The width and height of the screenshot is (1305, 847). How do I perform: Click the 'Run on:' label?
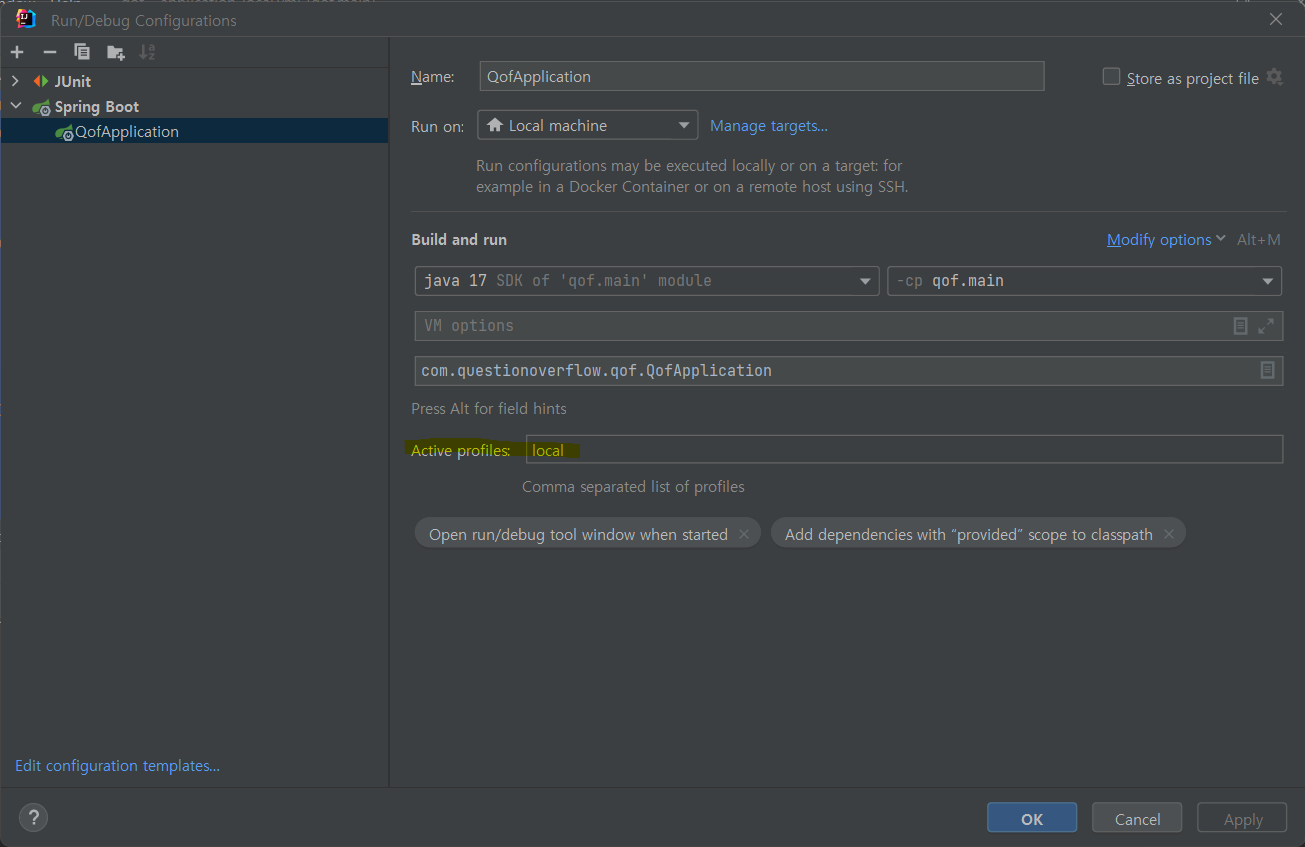pyautogui.click(x=438, y=126)
